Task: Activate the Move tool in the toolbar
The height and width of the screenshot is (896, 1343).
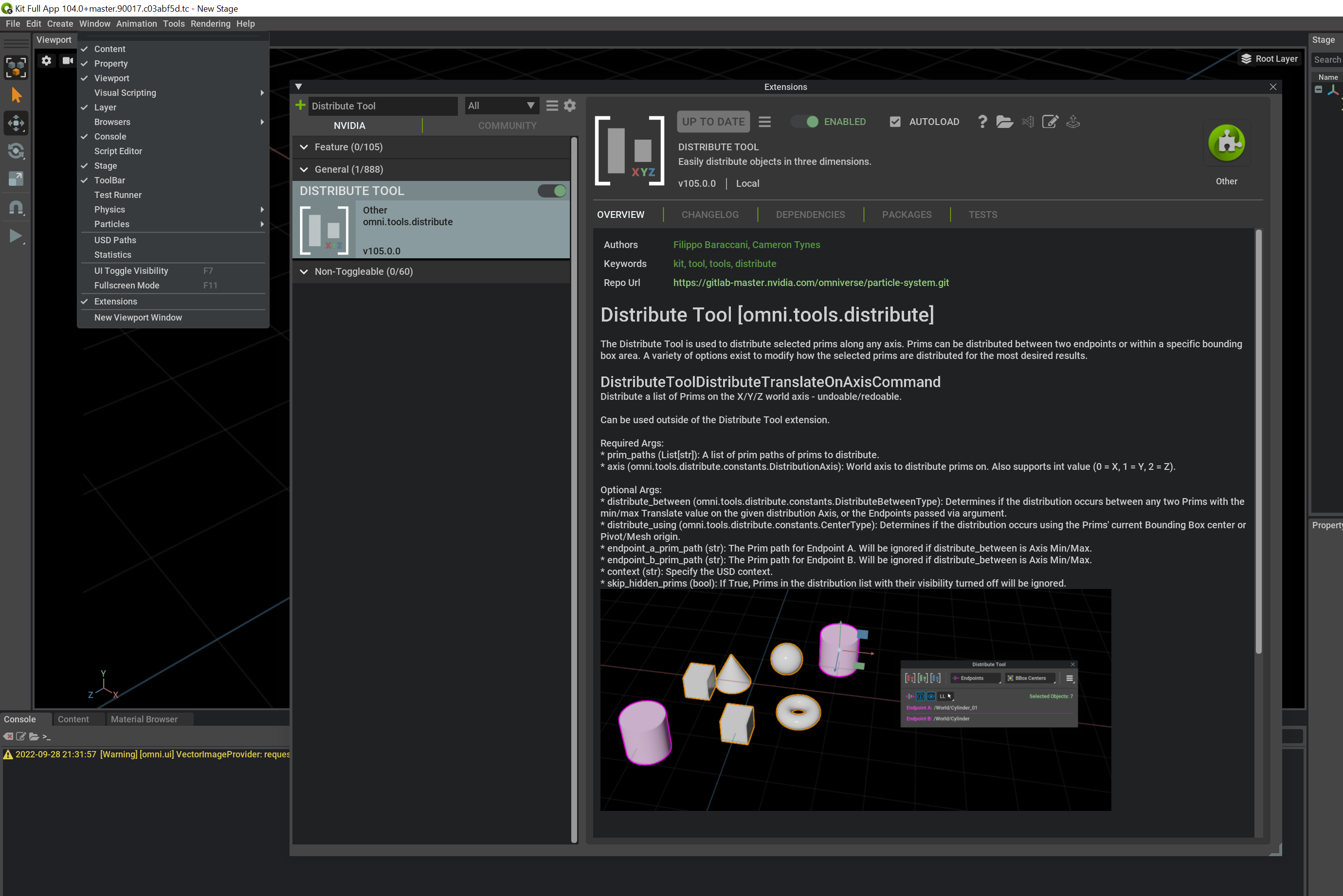Action: pyautogui.click(x=16, y=123)
